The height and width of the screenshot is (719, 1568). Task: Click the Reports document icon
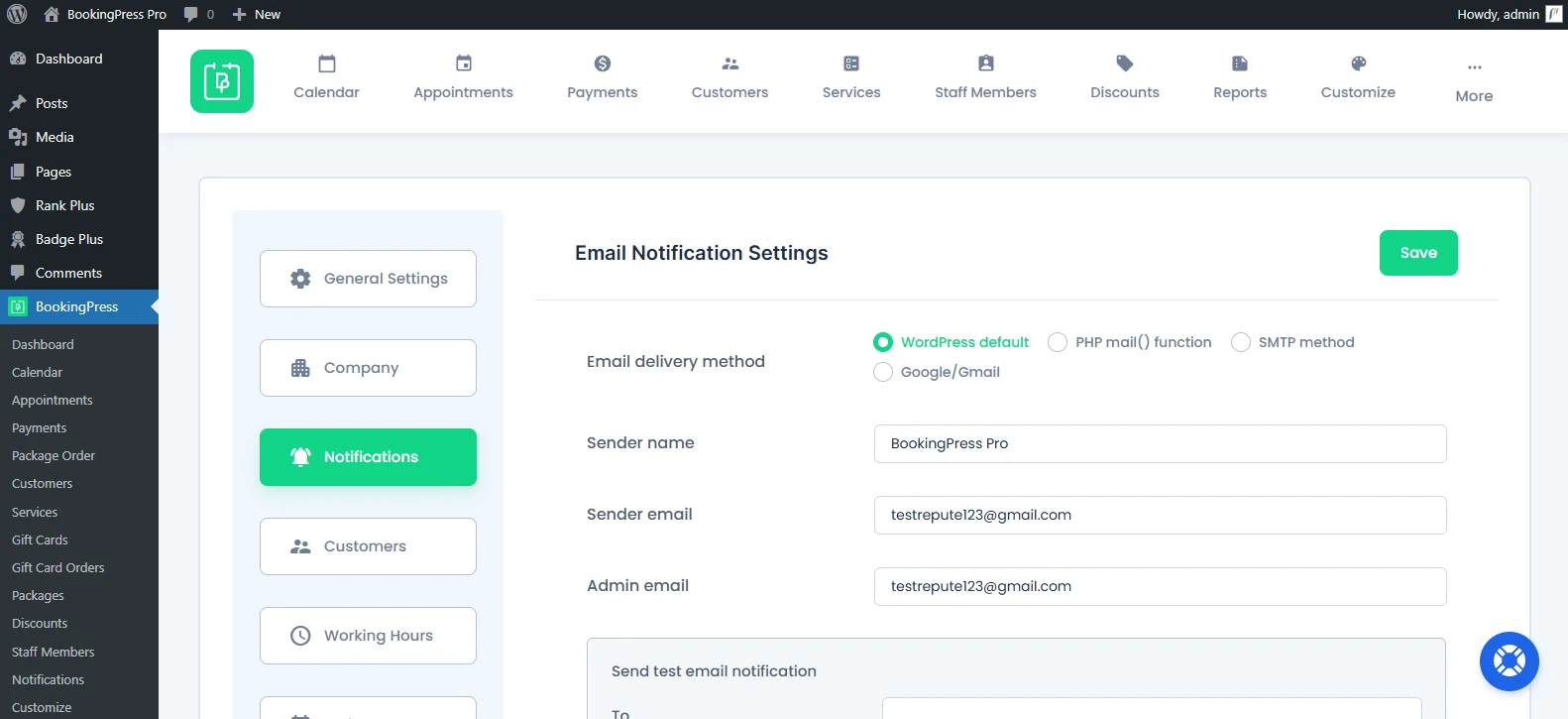click(1240, 63)
